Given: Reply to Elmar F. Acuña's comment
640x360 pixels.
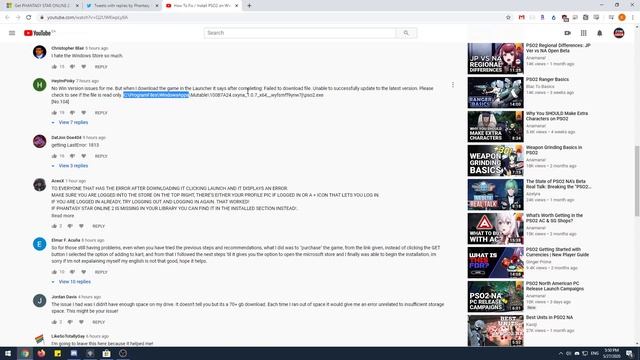Looking at the screenshot, I should click(101, 272).
